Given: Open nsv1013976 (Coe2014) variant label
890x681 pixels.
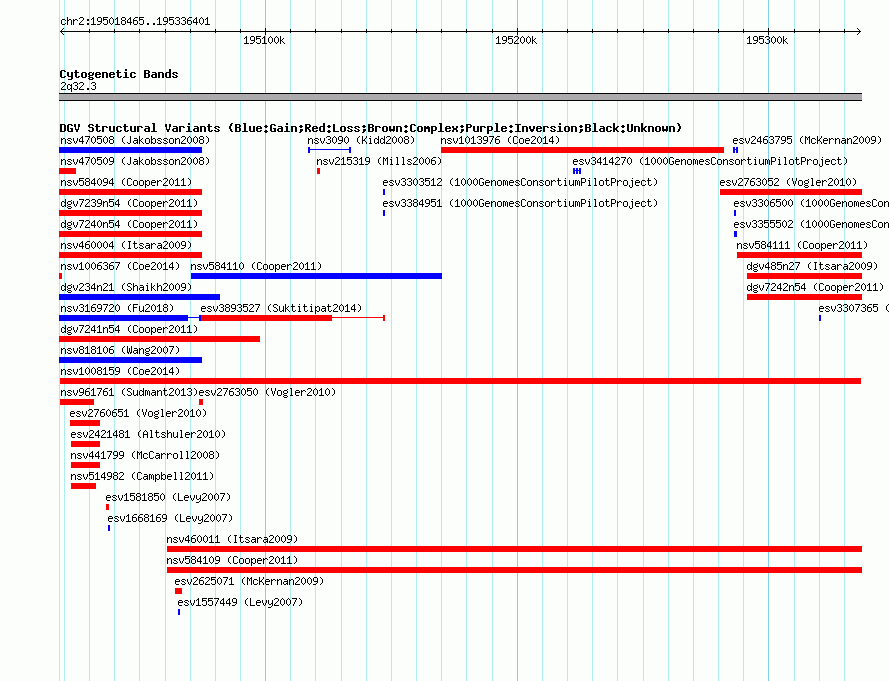Looking at the screenshot, I should (x=500, y=140).
